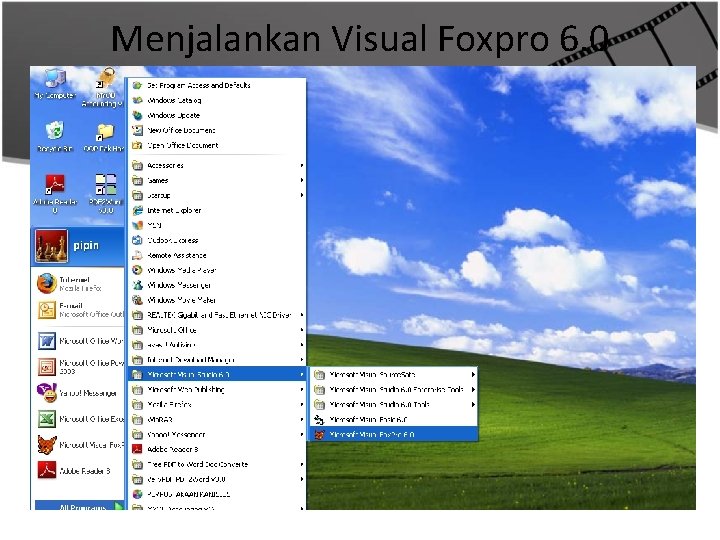Screen dimensions: 720x540
Task: Select the yellow folder shortcut on the desktop
Action: click(104, 137)
